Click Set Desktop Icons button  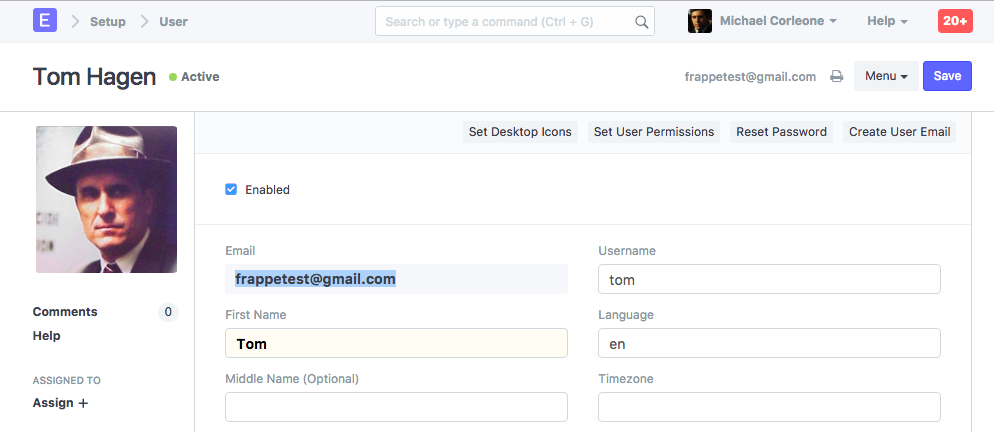click(x=520, y=132)
